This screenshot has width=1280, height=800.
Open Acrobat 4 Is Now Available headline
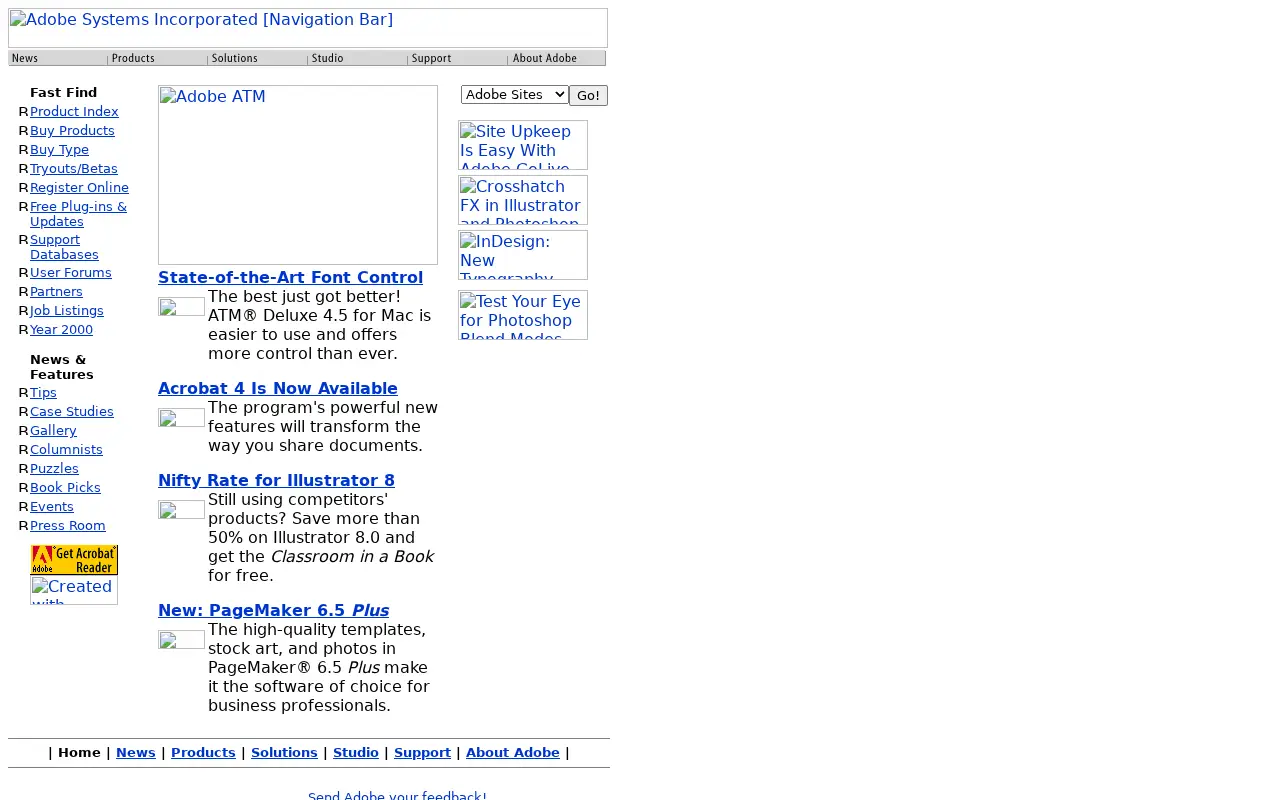pos(278,389)
